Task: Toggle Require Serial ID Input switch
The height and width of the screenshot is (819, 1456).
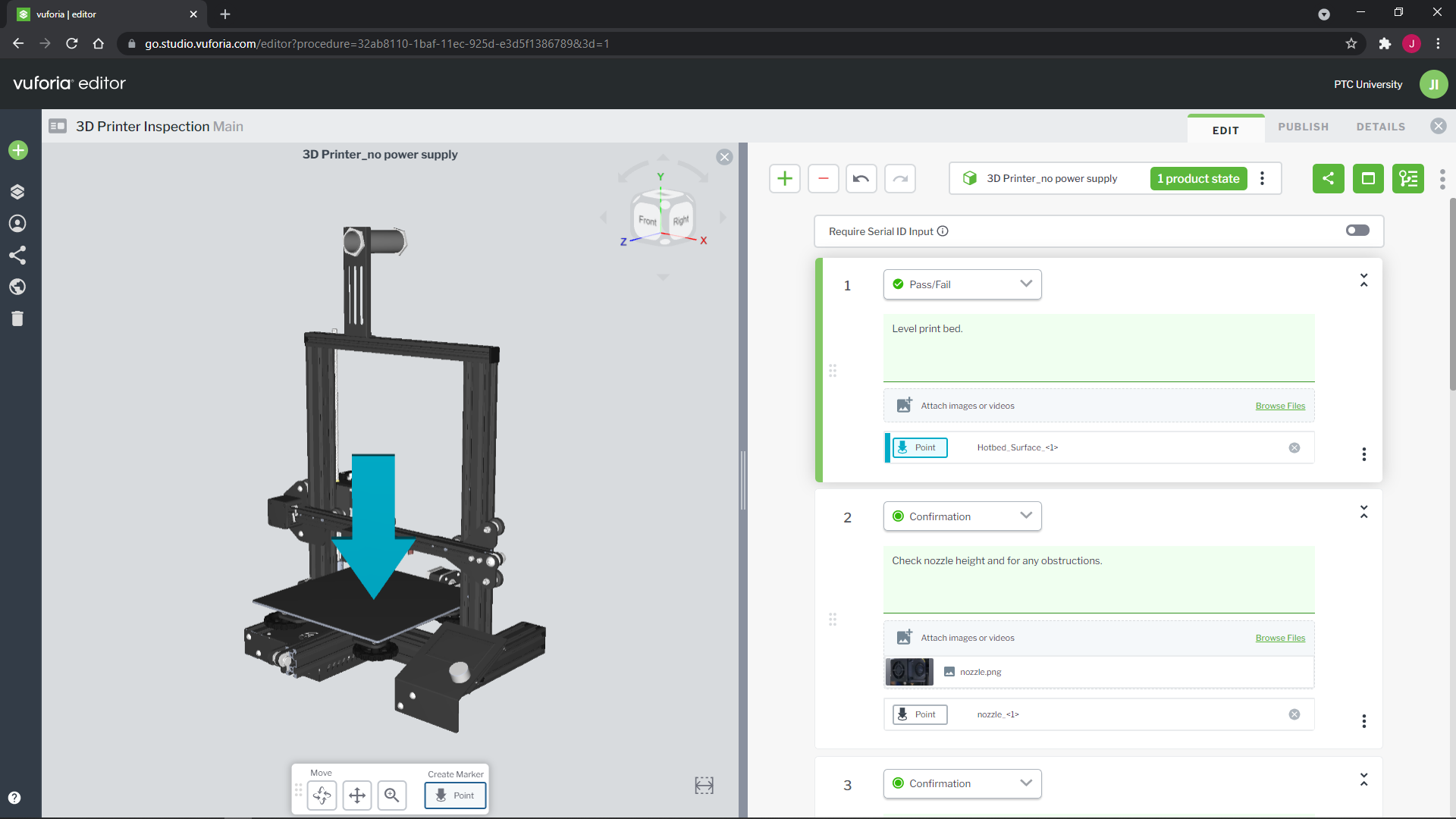Action: 1357,231
